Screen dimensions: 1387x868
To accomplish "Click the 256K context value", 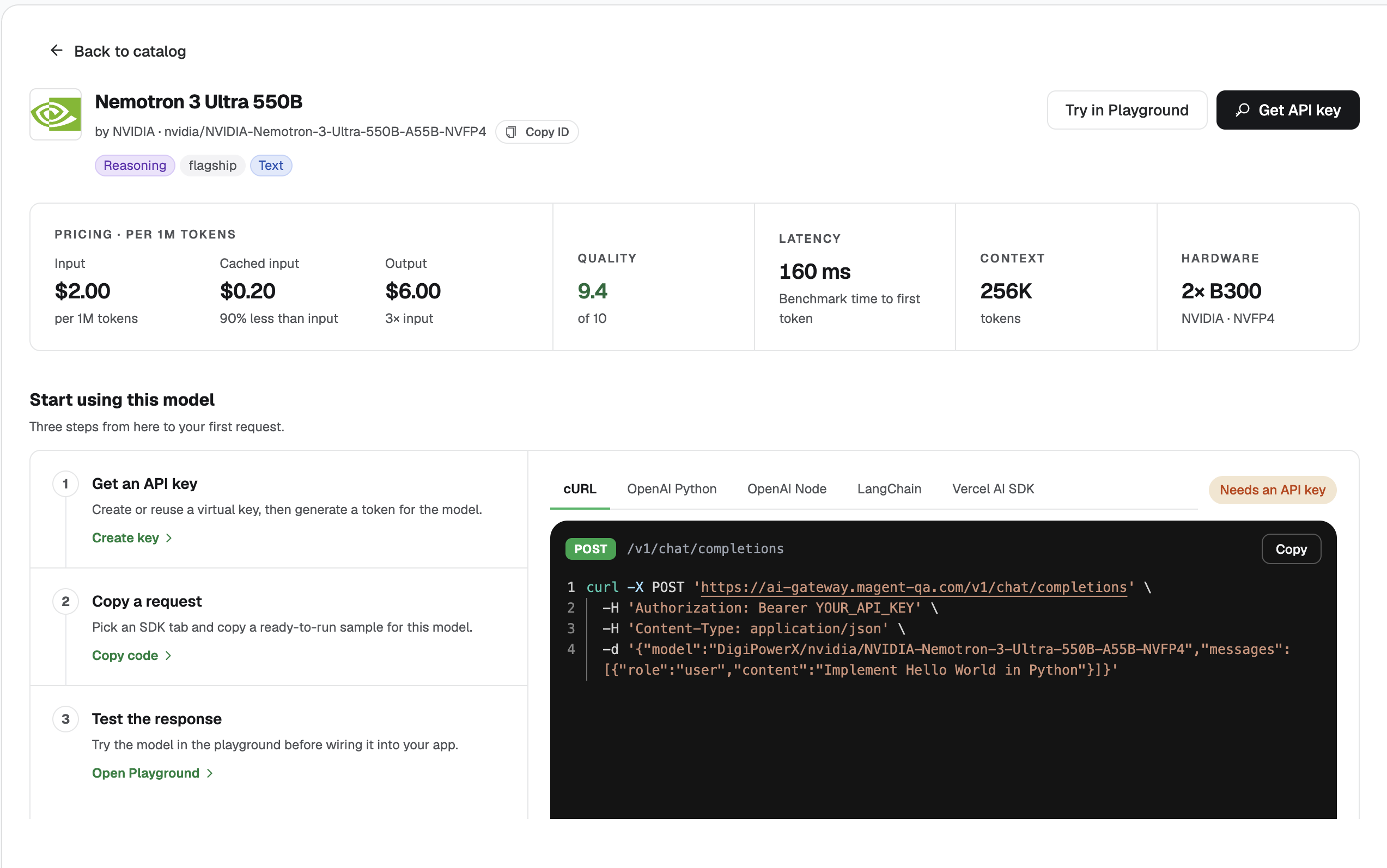I will (x=1006, y=291).
